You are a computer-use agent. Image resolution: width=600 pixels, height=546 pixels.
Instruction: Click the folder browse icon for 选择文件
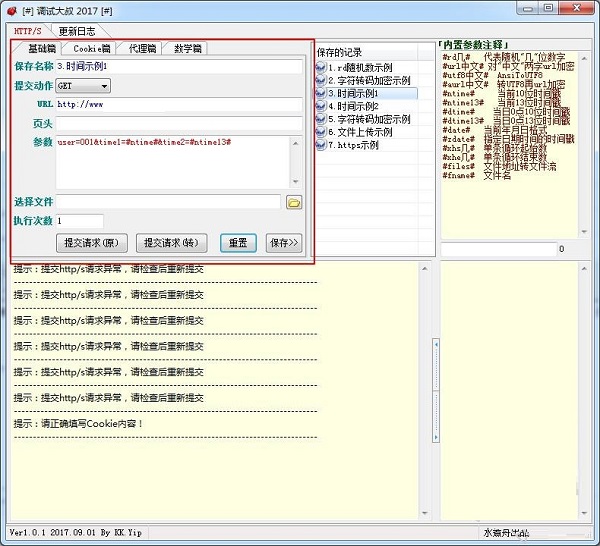[294, 202]
